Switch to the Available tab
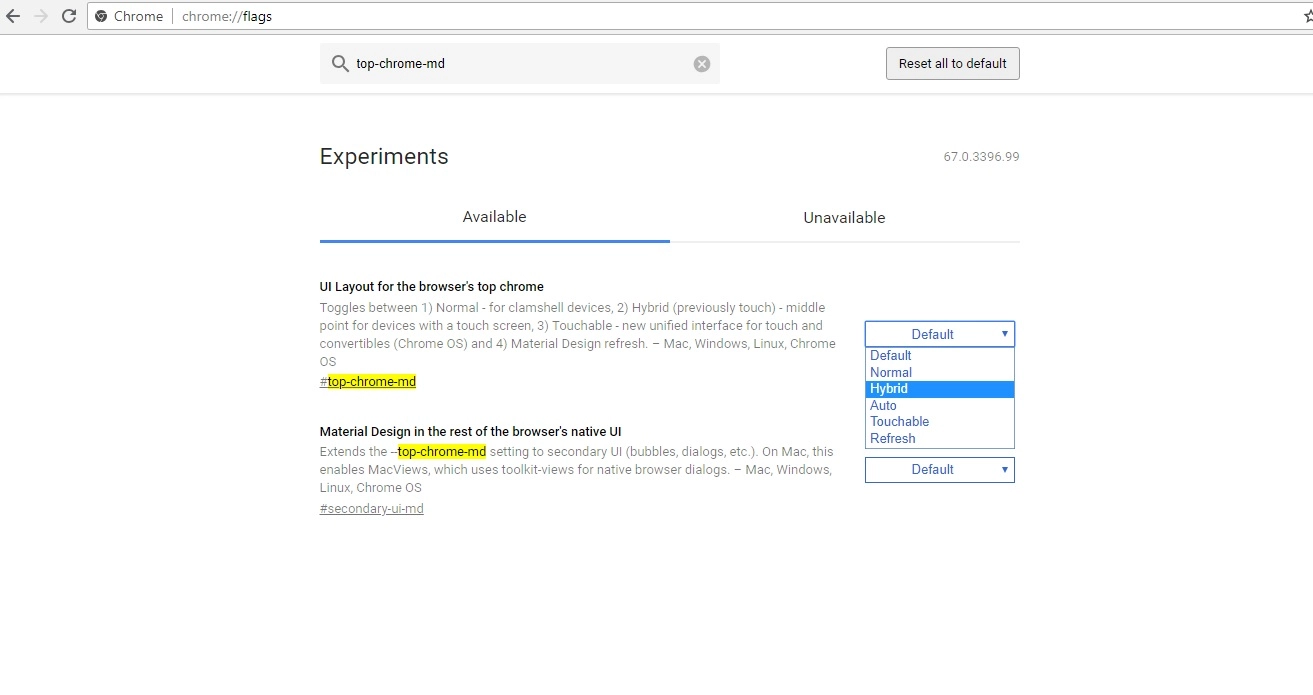This screenshot has width=1313, height=695. pos(494,217)
